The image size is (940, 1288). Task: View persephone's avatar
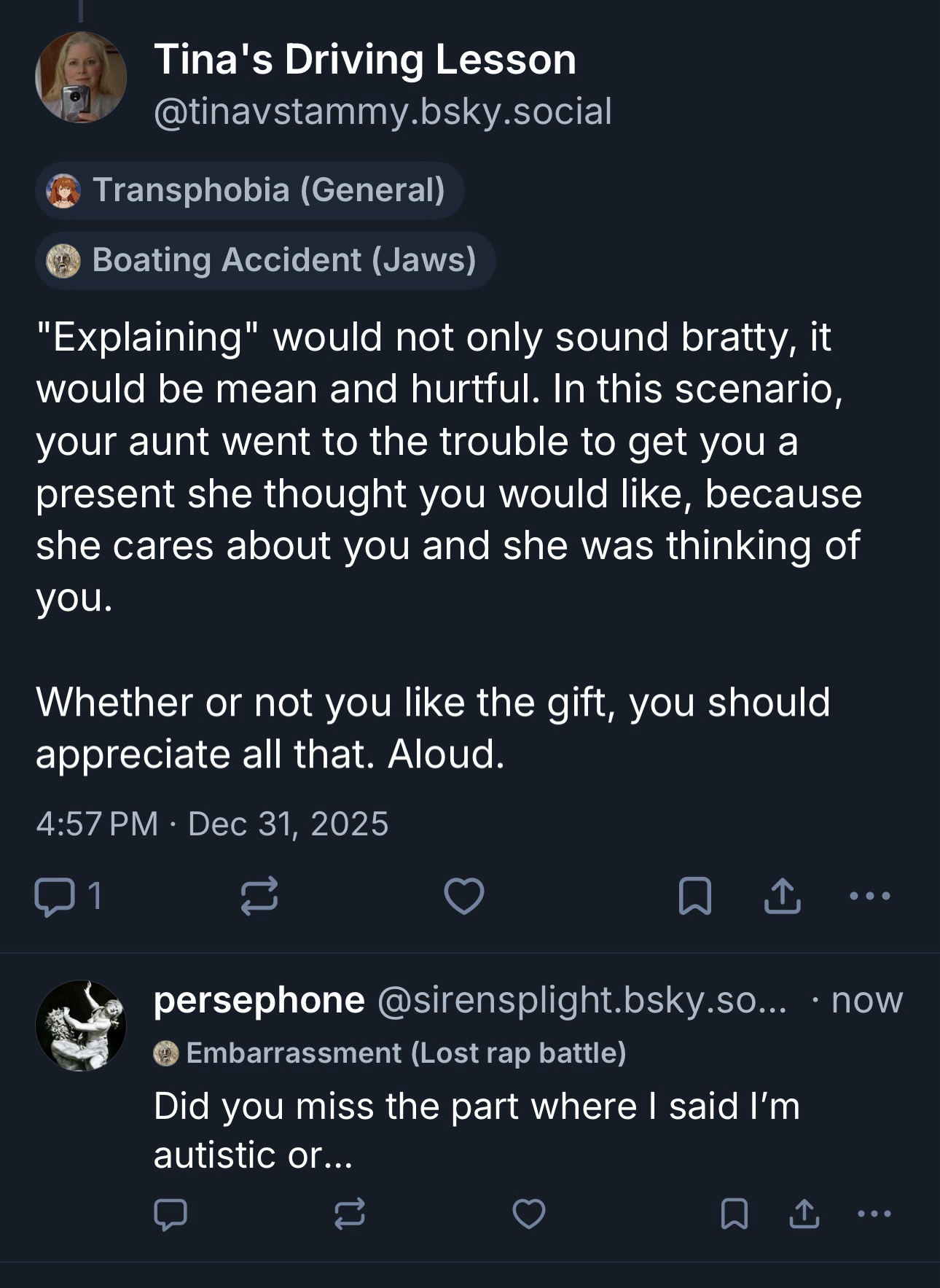[x=81, y=1026]
